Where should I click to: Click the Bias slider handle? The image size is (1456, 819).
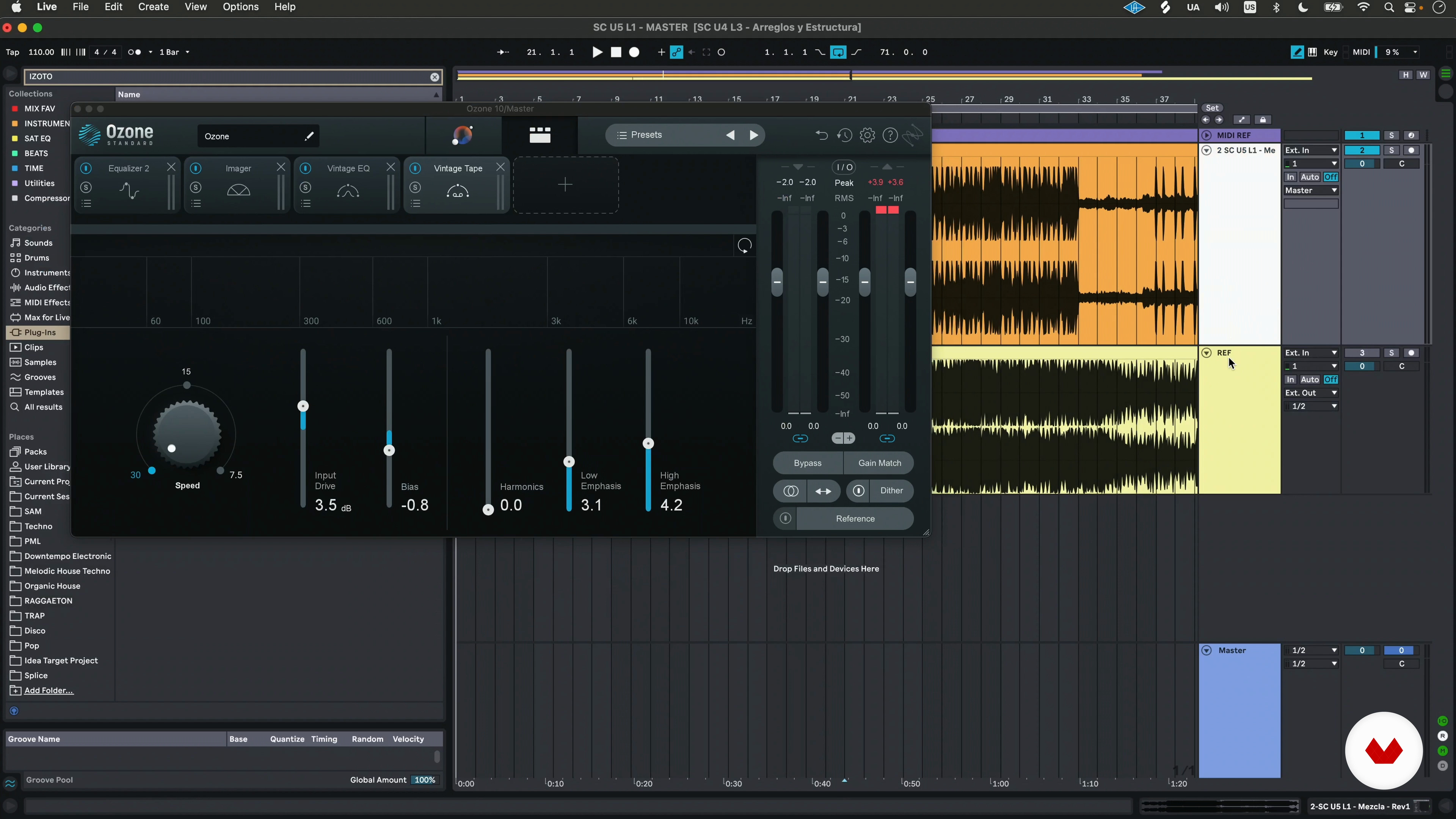pyautogui.click(x=389, y=450)
